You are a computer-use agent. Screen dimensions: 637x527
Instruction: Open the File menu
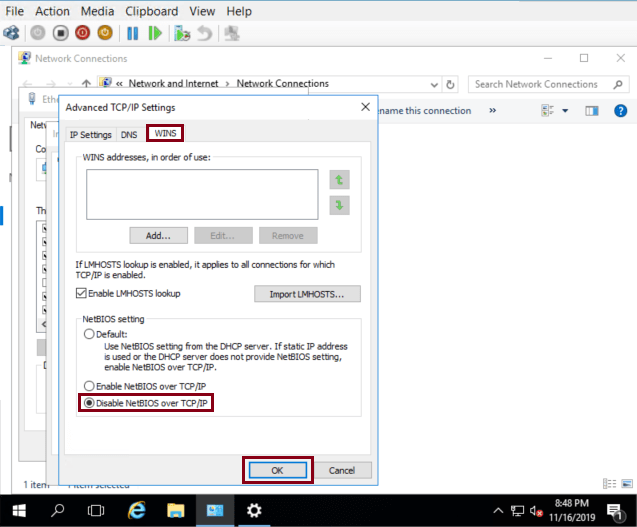(15, 11)
